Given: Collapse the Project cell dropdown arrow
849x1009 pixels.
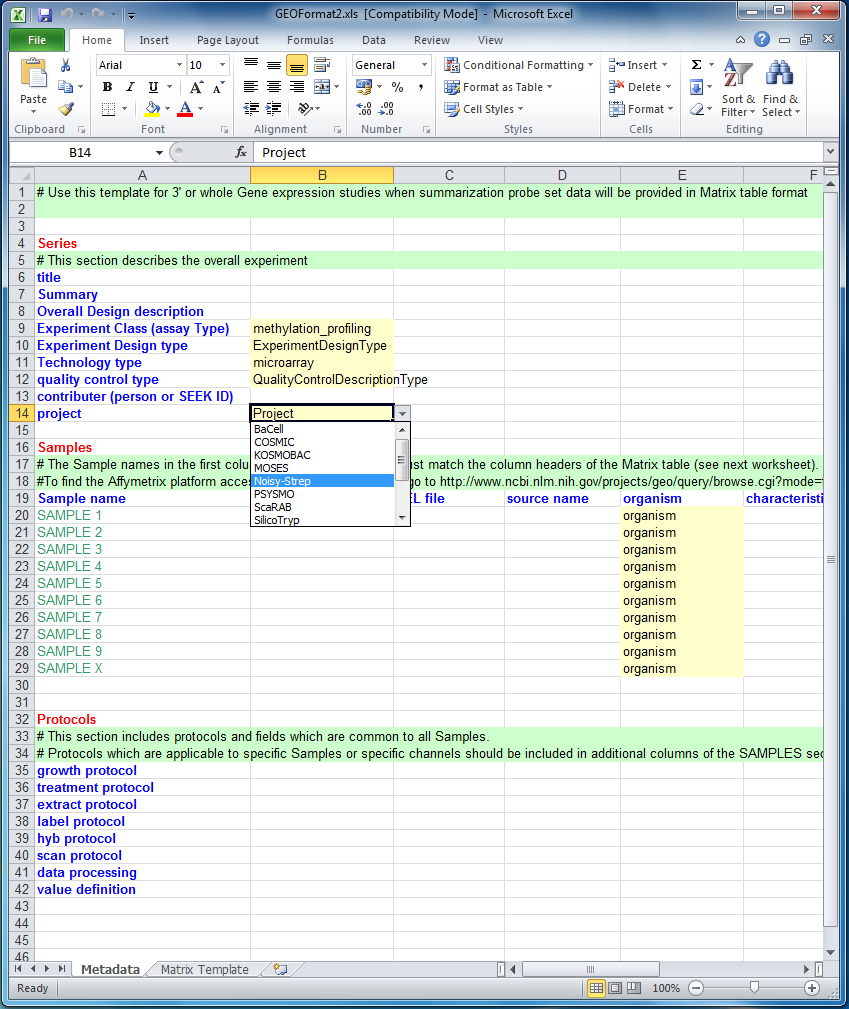Looking at the screenshot, I should tap(402, 413).
